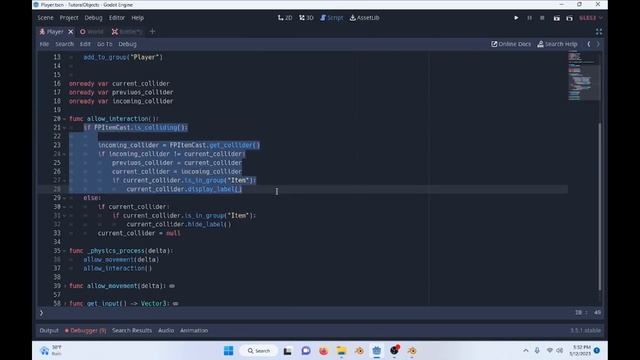640x360 pixels.
Task: Fold the if block at line 24
Action: click(x=64, y=154)
